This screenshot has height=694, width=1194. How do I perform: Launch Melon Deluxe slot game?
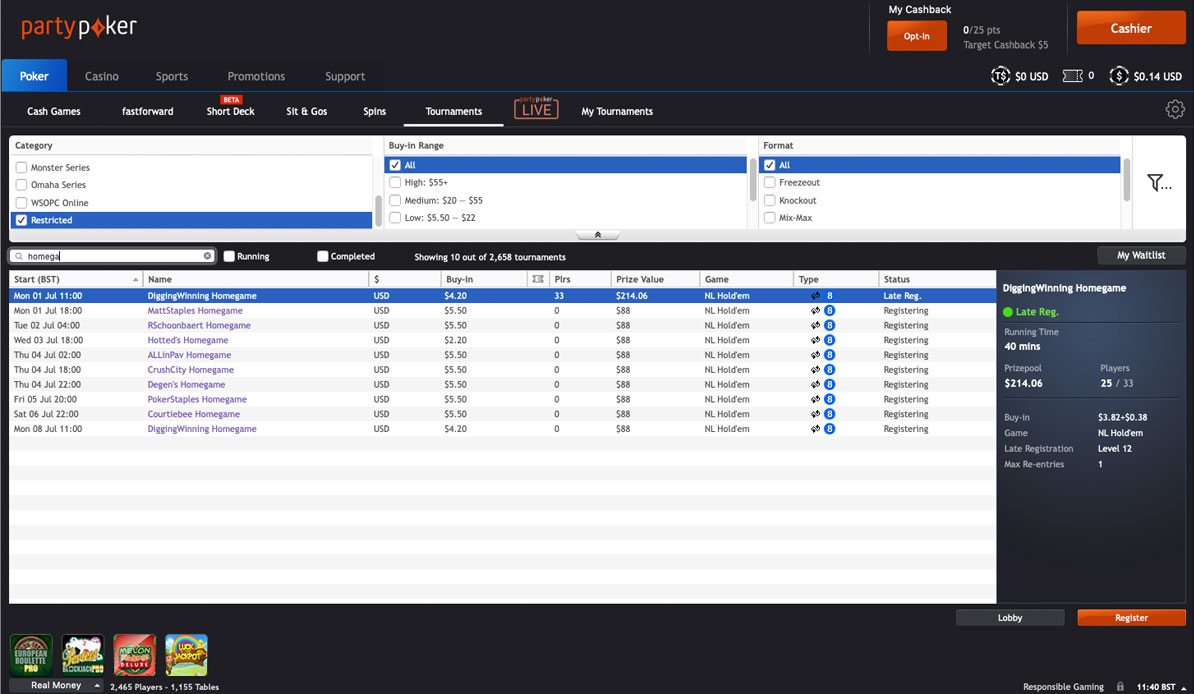pos(135,654)
